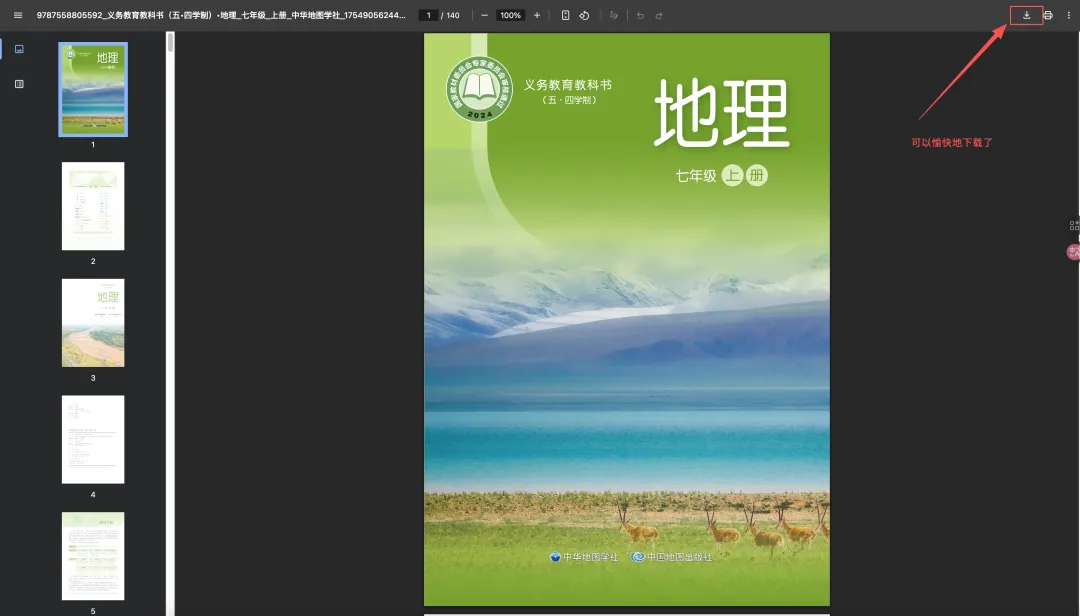Click the total pages '140' text
This screenshot has width=1080, height=616.
tap(453, 15)
